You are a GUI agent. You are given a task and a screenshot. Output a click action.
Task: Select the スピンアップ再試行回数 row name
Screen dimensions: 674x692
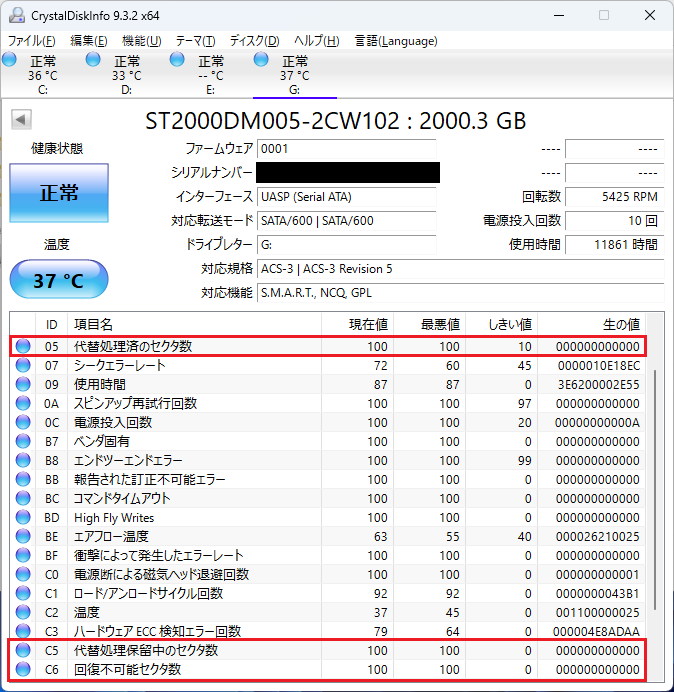coord(135,403)
